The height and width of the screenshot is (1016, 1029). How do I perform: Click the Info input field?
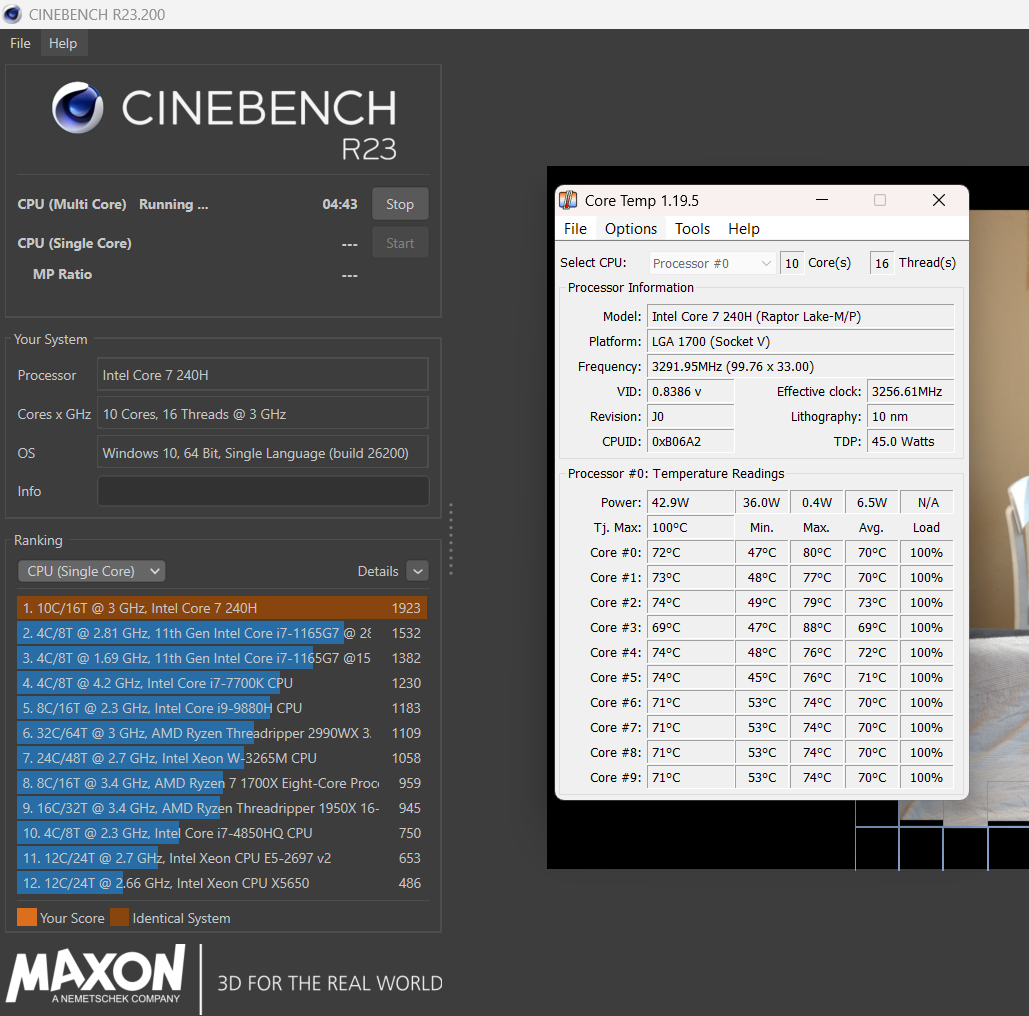[x=262, y=491]
